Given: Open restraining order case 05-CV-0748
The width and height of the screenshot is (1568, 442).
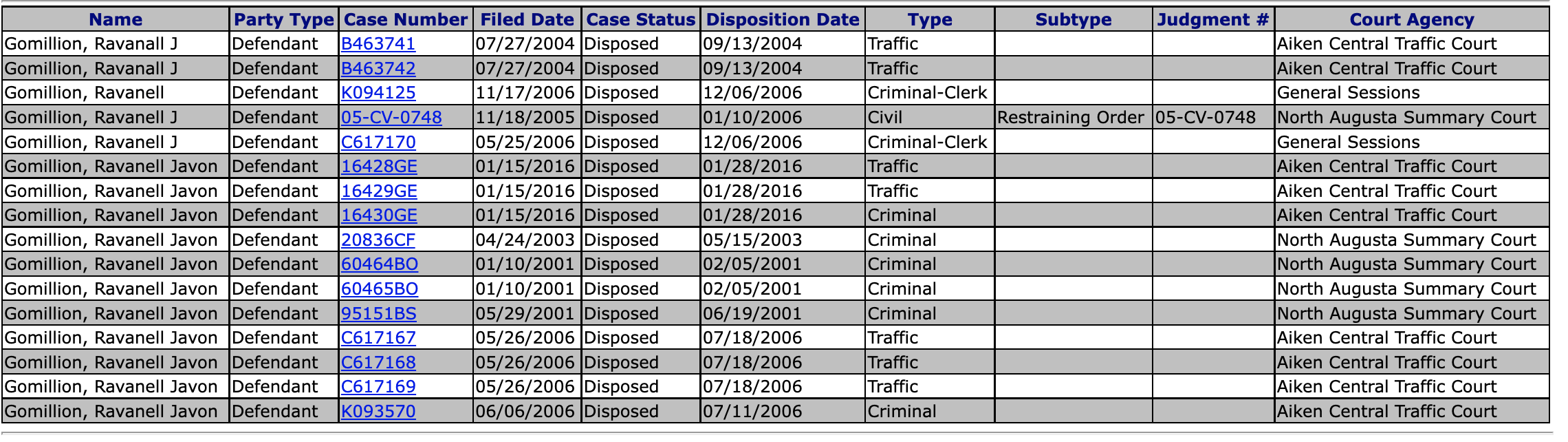Looking at the screenshot, I should point(391,118).
